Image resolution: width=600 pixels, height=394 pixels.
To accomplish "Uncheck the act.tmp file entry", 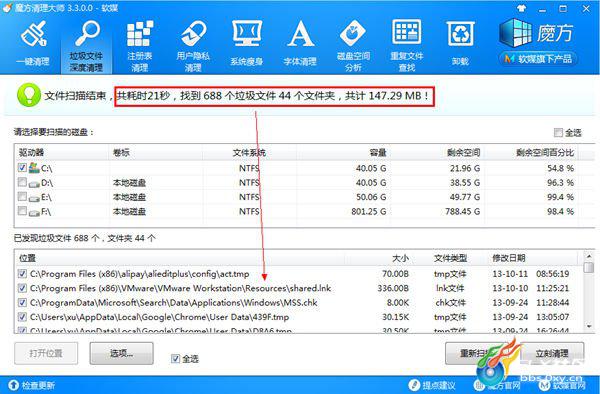I will tap(22, 274).
